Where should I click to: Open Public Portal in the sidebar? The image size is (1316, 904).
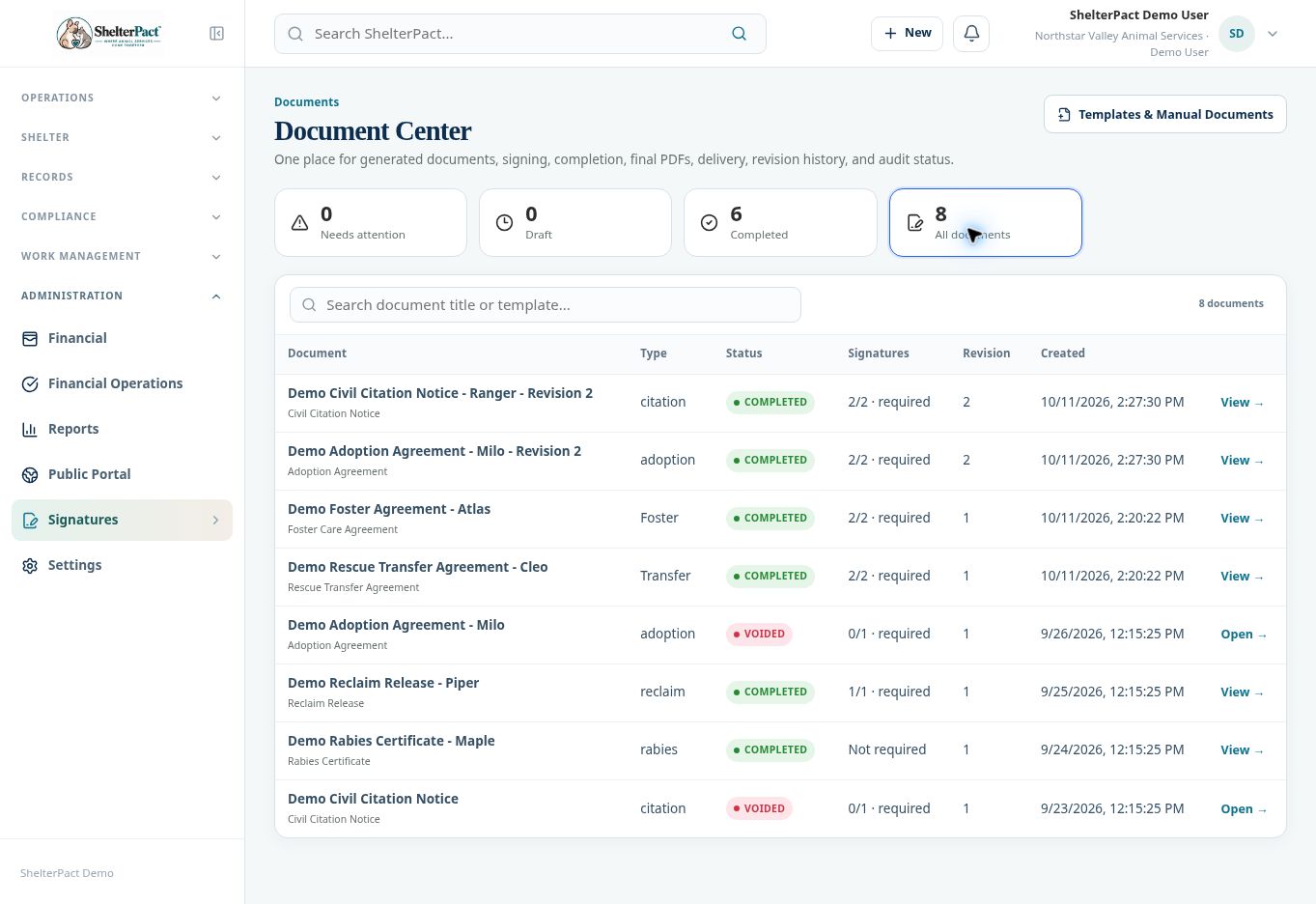click(122, 474)
